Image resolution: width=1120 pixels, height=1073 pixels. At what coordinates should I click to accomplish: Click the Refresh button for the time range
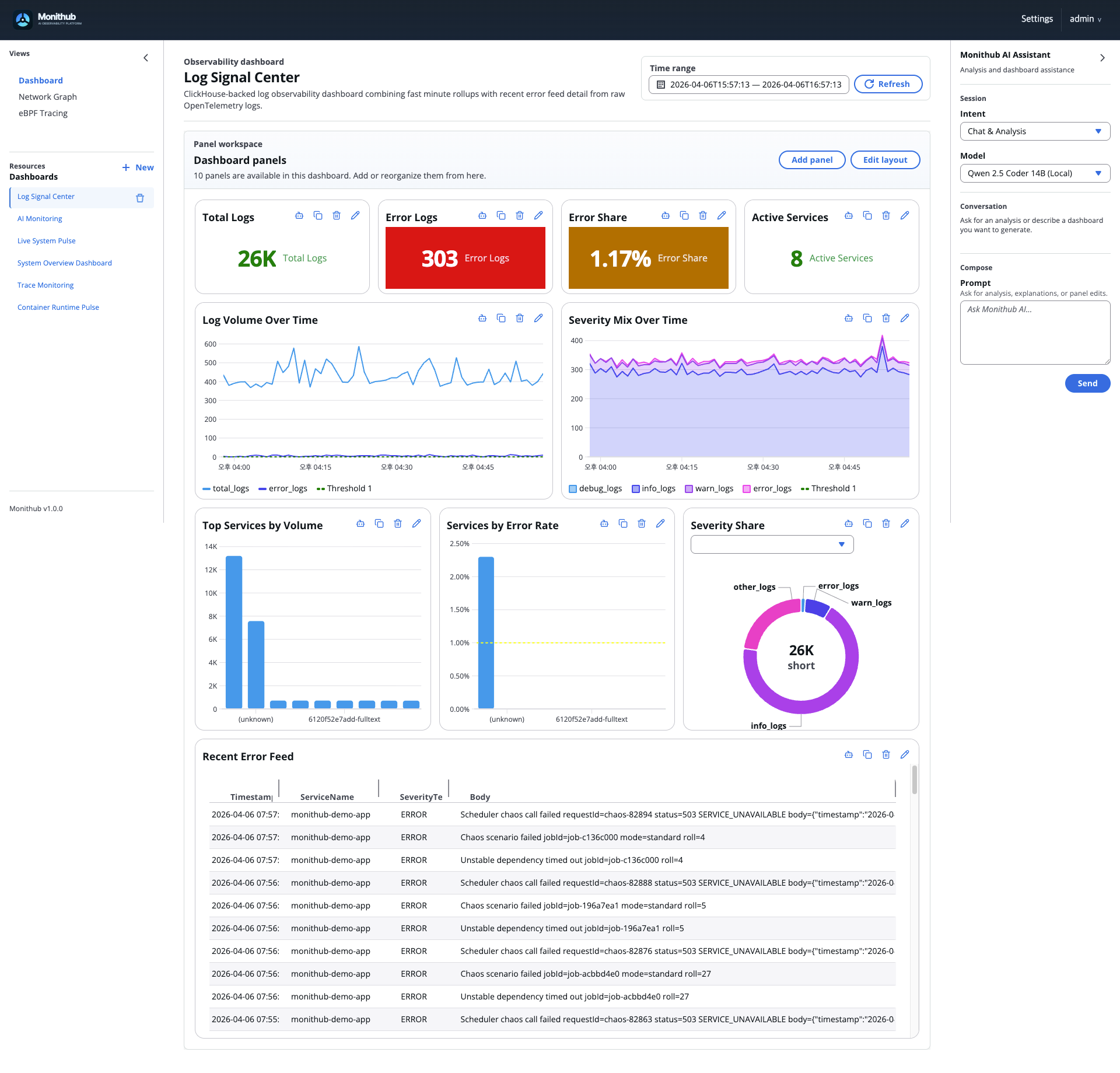coord(888,84)
